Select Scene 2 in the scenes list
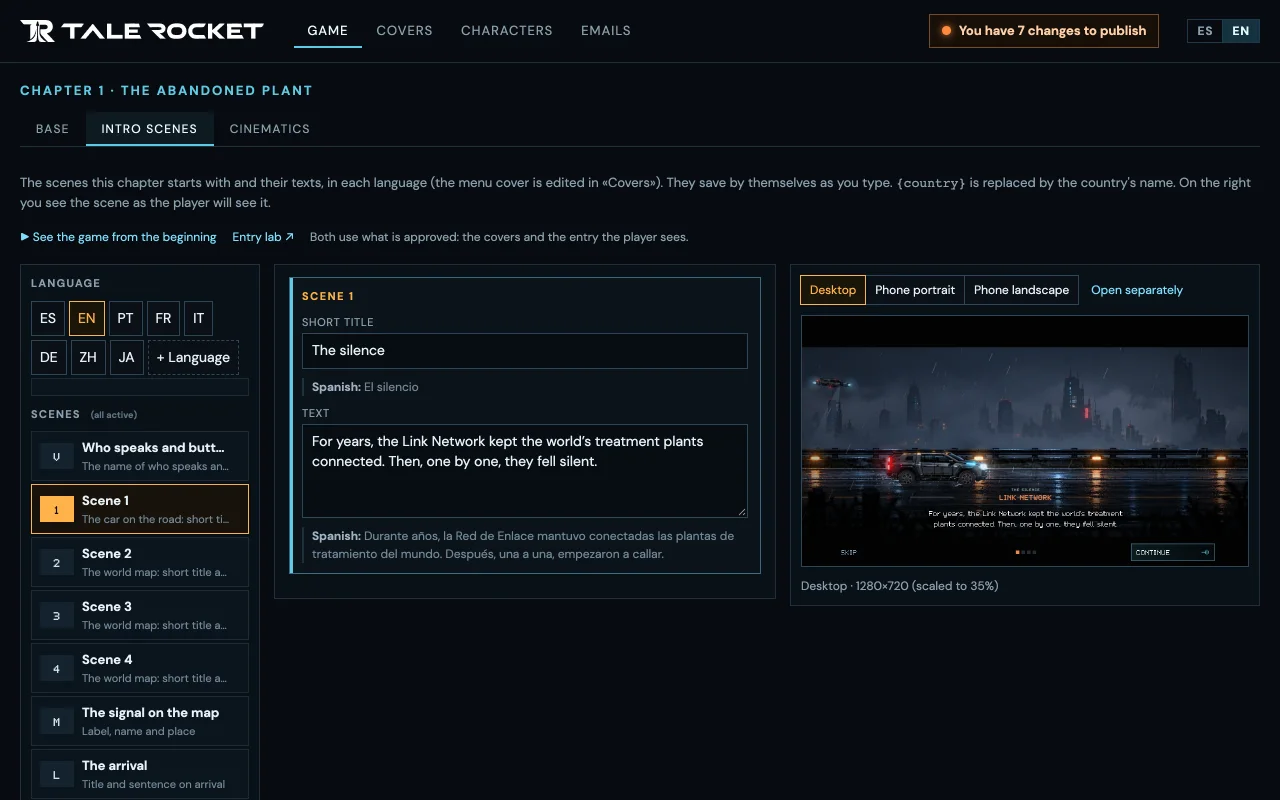This screenshot has width=1280, height=800. click(x=140, y=562)
